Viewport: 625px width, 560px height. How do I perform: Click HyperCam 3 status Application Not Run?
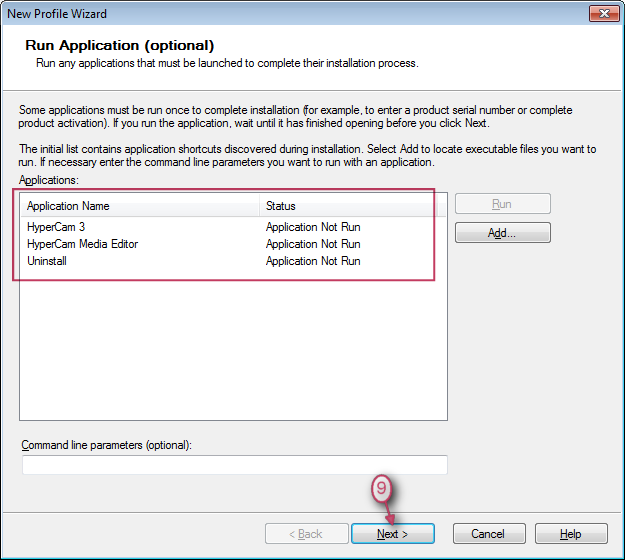pyautogui.click(x=313, y=227)
